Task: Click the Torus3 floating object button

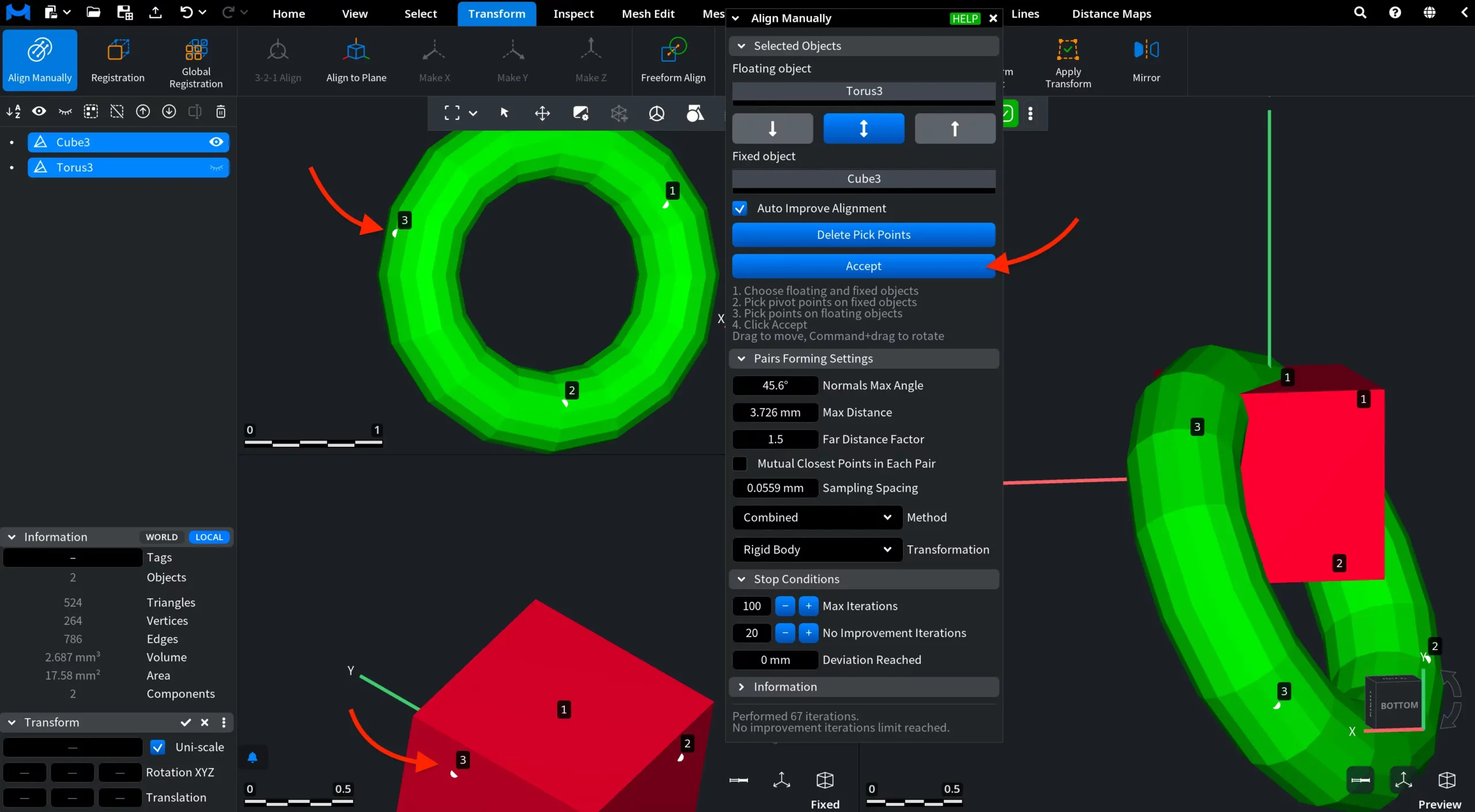Action: point(863,91)
